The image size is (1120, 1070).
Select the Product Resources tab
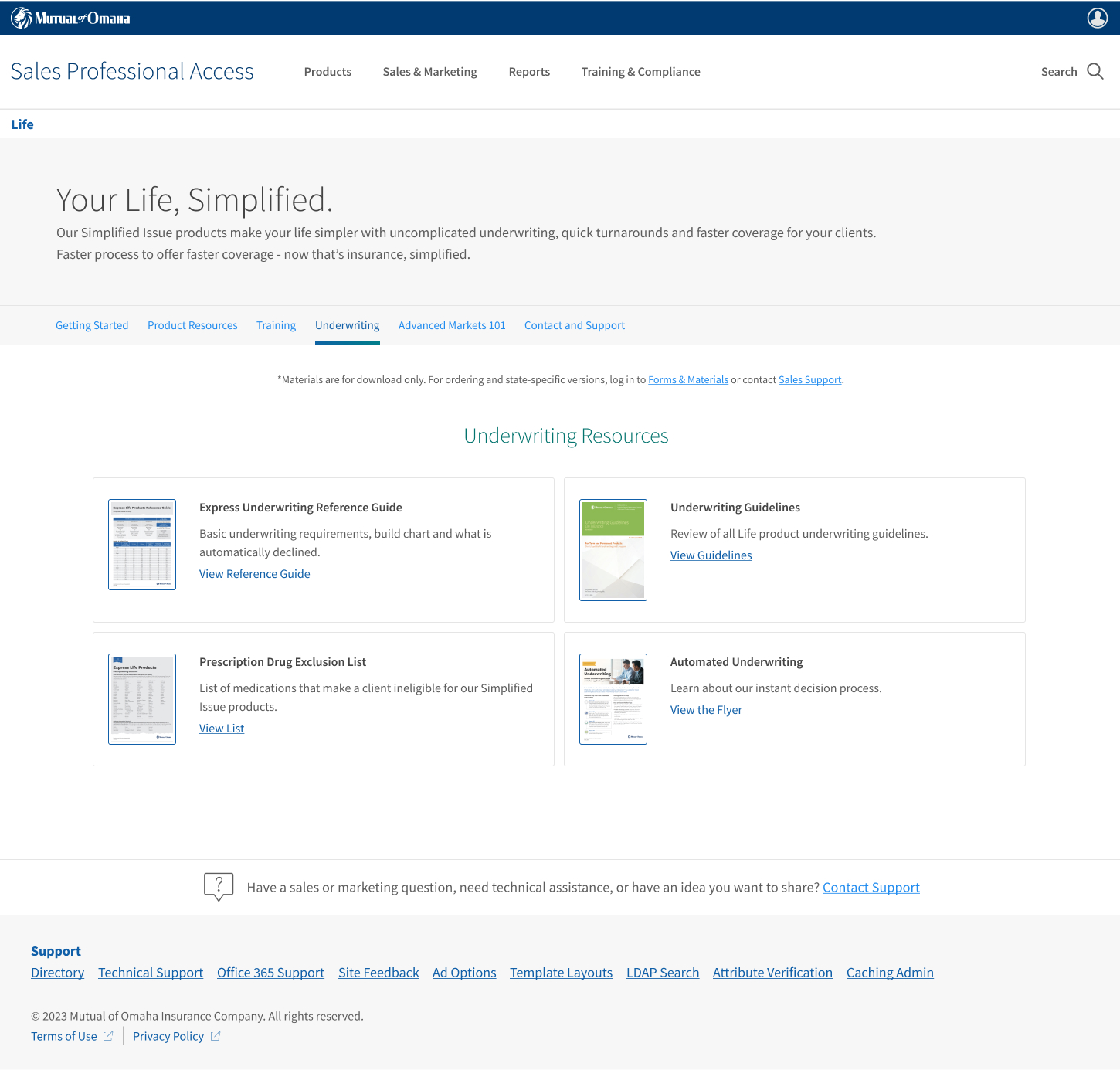[192, 325]
